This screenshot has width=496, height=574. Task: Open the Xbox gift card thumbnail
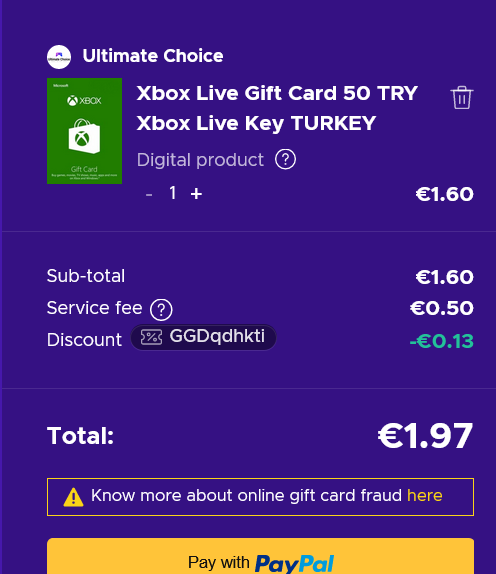coord(85,131)
